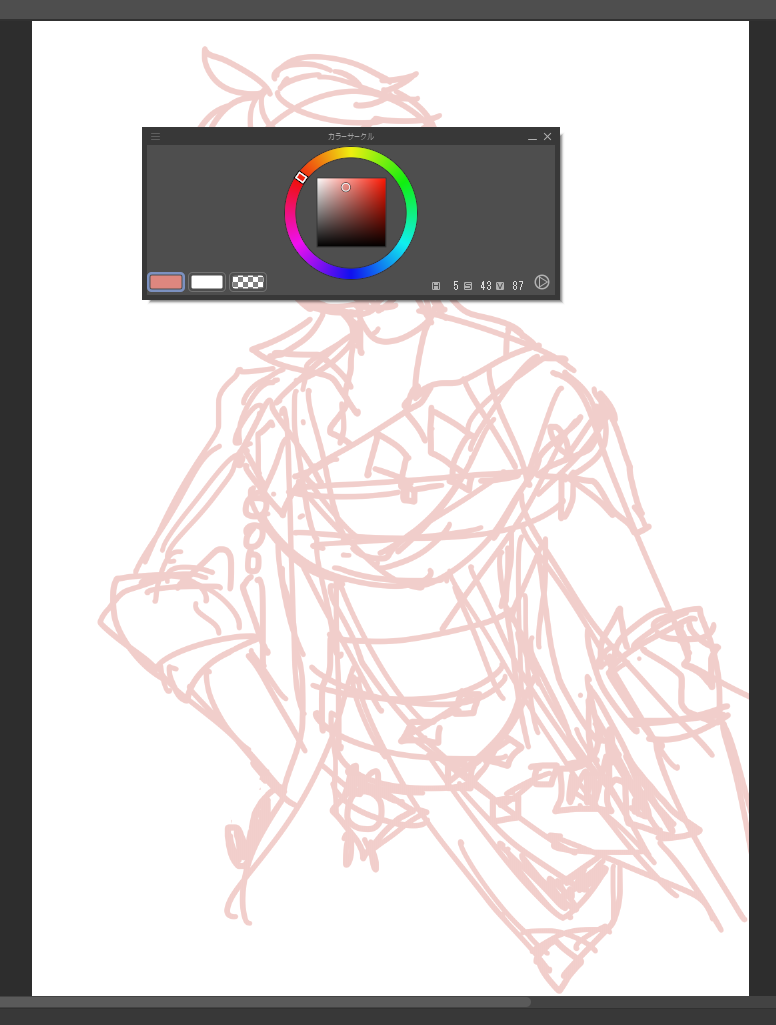Click the hue marker on the color ring
This screenshot has width=776, height=1025.
point(301,177)
